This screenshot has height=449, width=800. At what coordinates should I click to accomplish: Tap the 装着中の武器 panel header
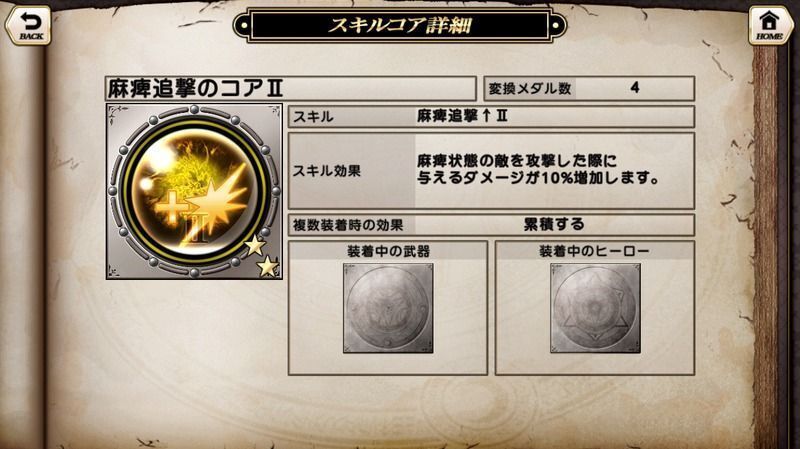coord(388,251)
